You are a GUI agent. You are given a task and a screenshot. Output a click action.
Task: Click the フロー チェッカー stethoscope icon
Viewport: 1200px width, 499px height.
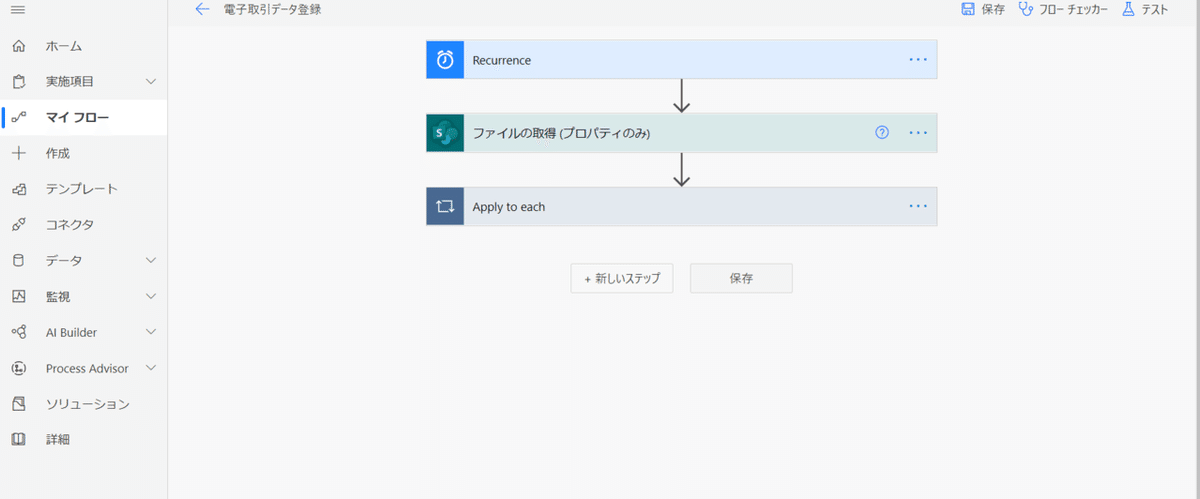pyautogui.click(x=1026, y=9)
